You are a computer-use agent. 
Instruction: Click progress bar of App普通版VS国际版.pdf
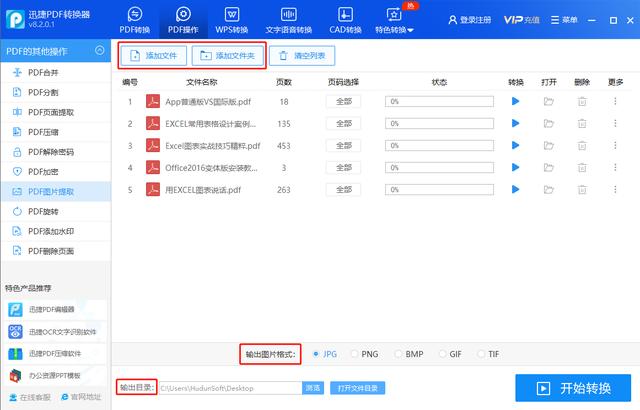click(x=439, y=102)
